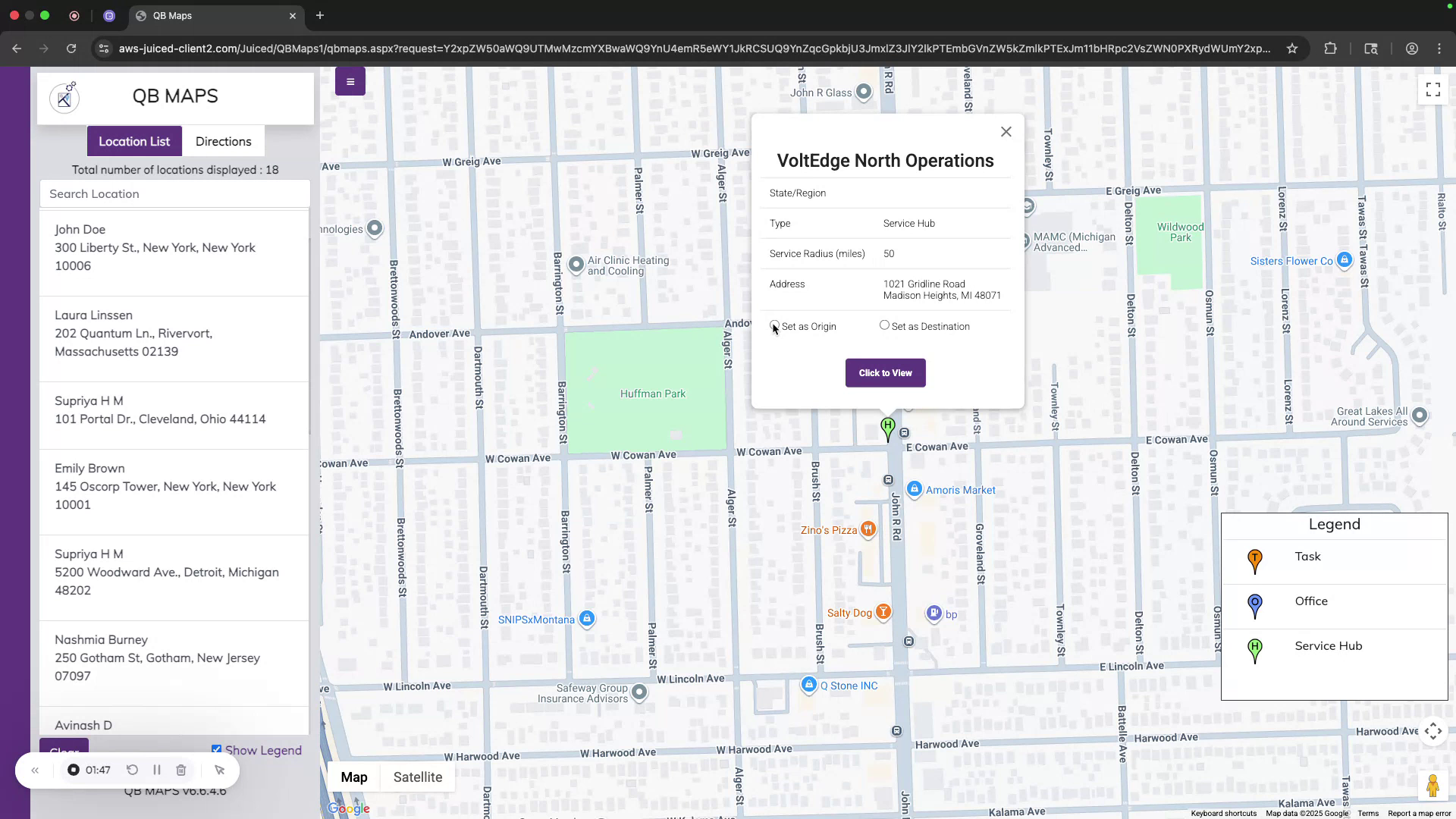Screen dimensions: 1456x819
Task: Select the Street View pegman icon
Action: [1433, 786]
